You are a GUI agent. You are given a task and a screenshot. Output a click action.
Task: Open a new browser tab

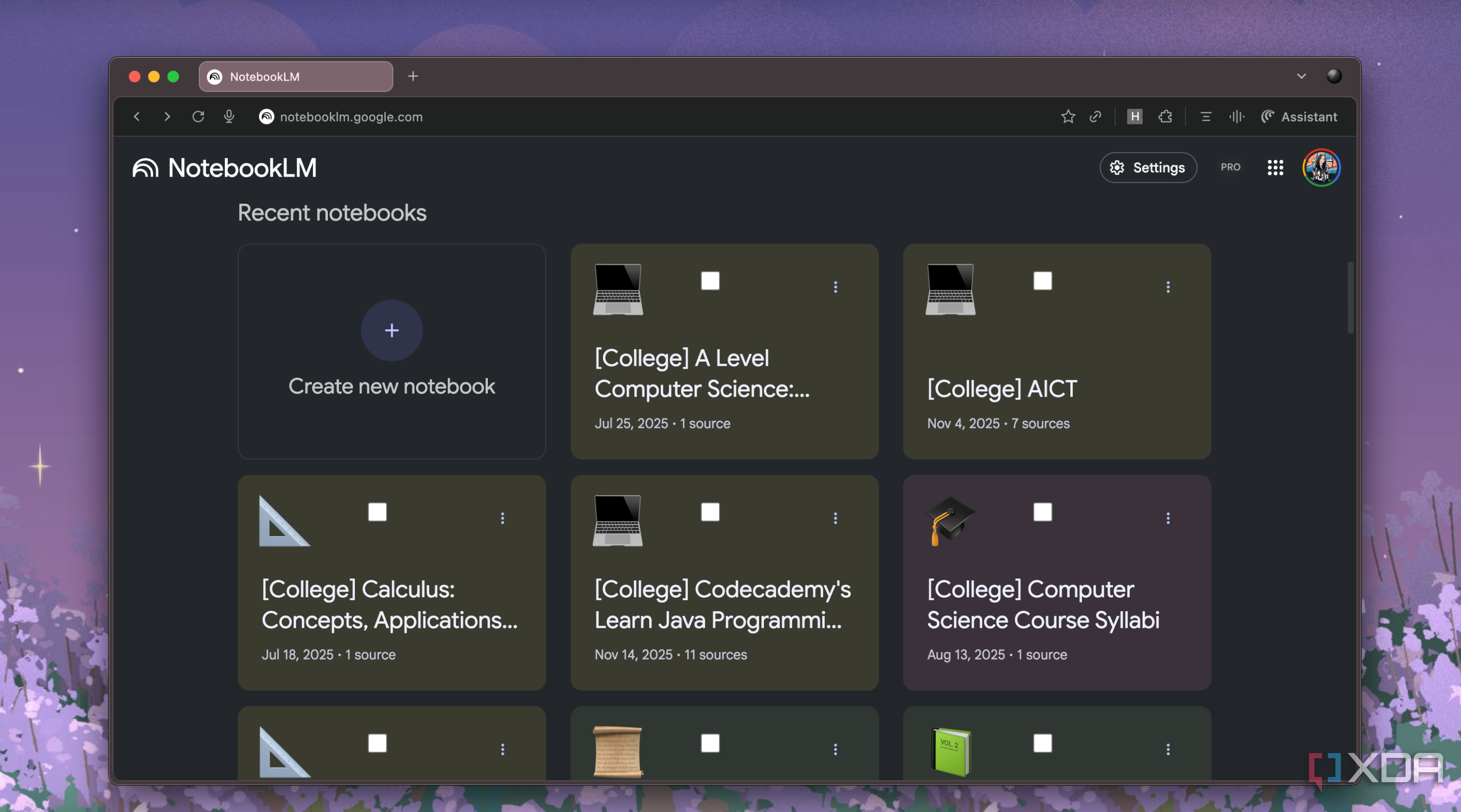point(413,76)
